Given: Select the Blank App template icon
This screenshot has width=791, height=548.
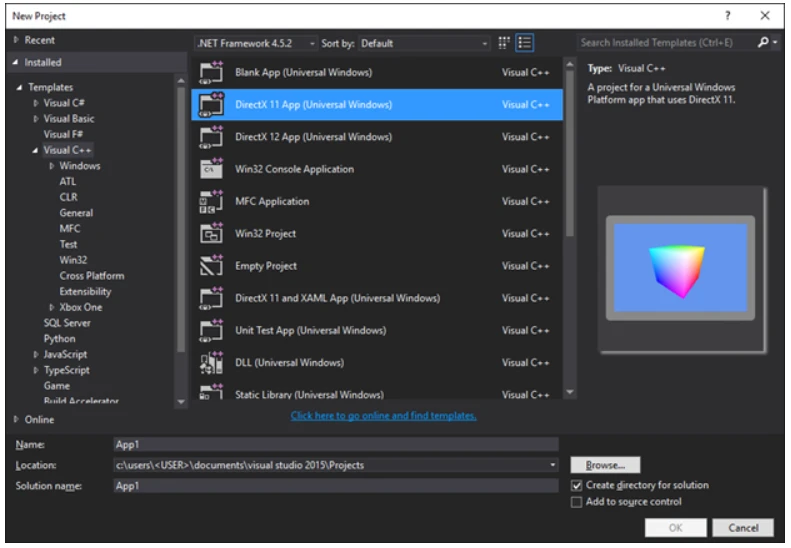Looking at the screenshot, I should coord(211,73).
